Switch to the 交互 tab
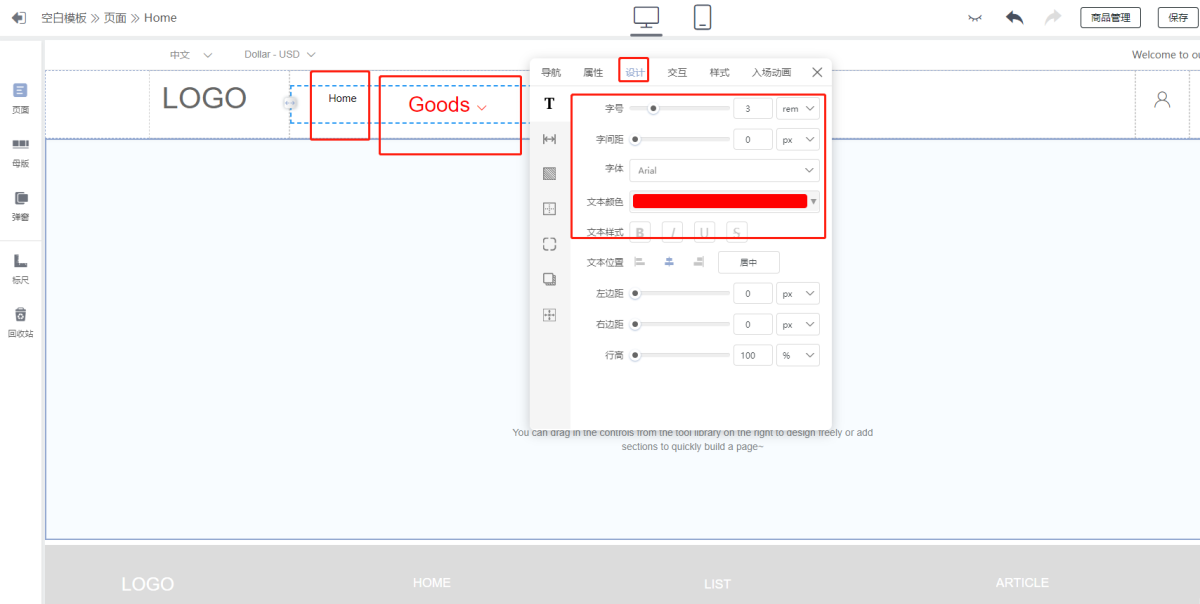The height and width of the screenshot is (604, 1200). point(677,72)
